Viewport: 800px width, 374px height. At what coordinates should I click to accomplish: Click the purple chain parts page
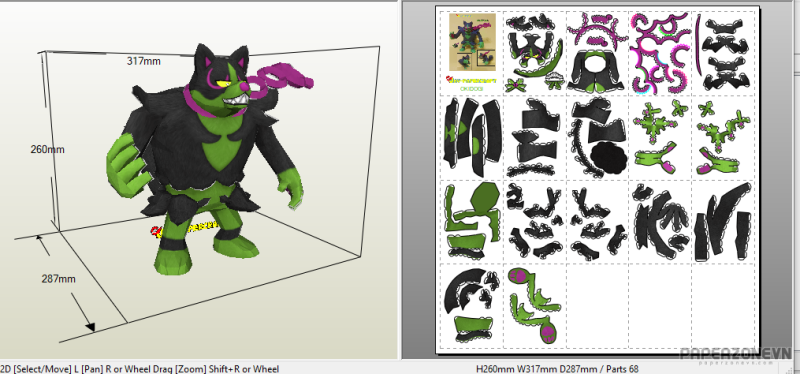pos(661,53)
